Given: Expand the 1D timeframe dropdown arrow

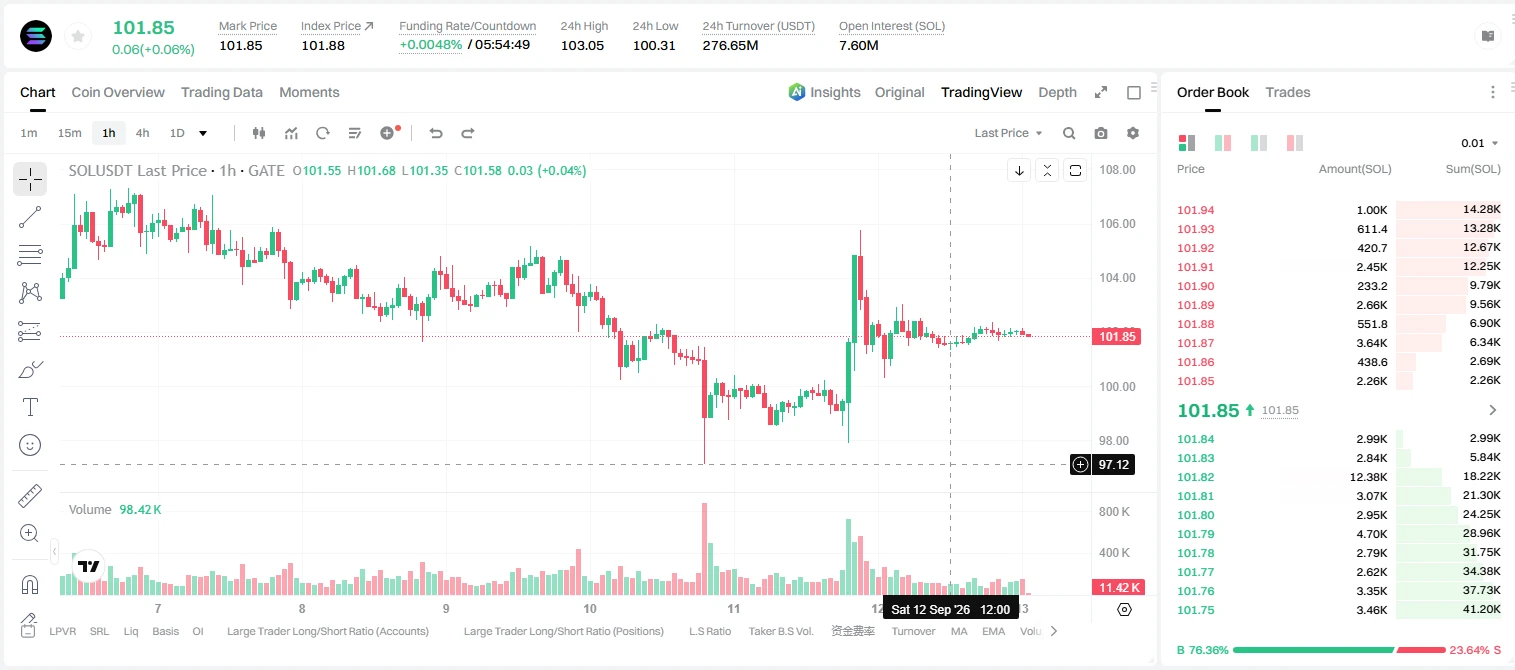Looking at the screenshot, I should 203,133.
